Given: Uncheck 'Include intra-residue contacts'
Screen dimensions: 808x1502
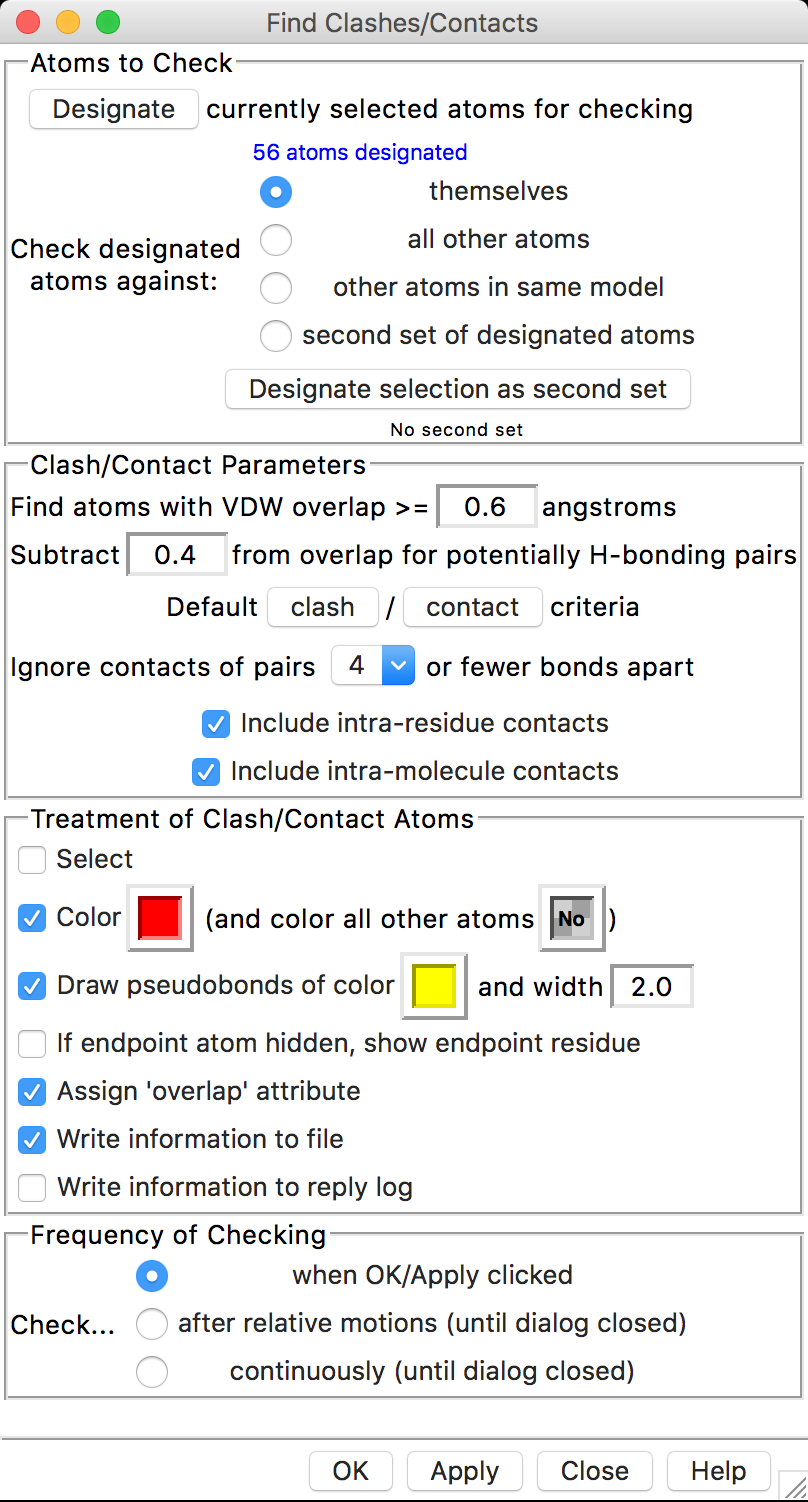Looking at the screenshot, I should click(x=215, y=723).
